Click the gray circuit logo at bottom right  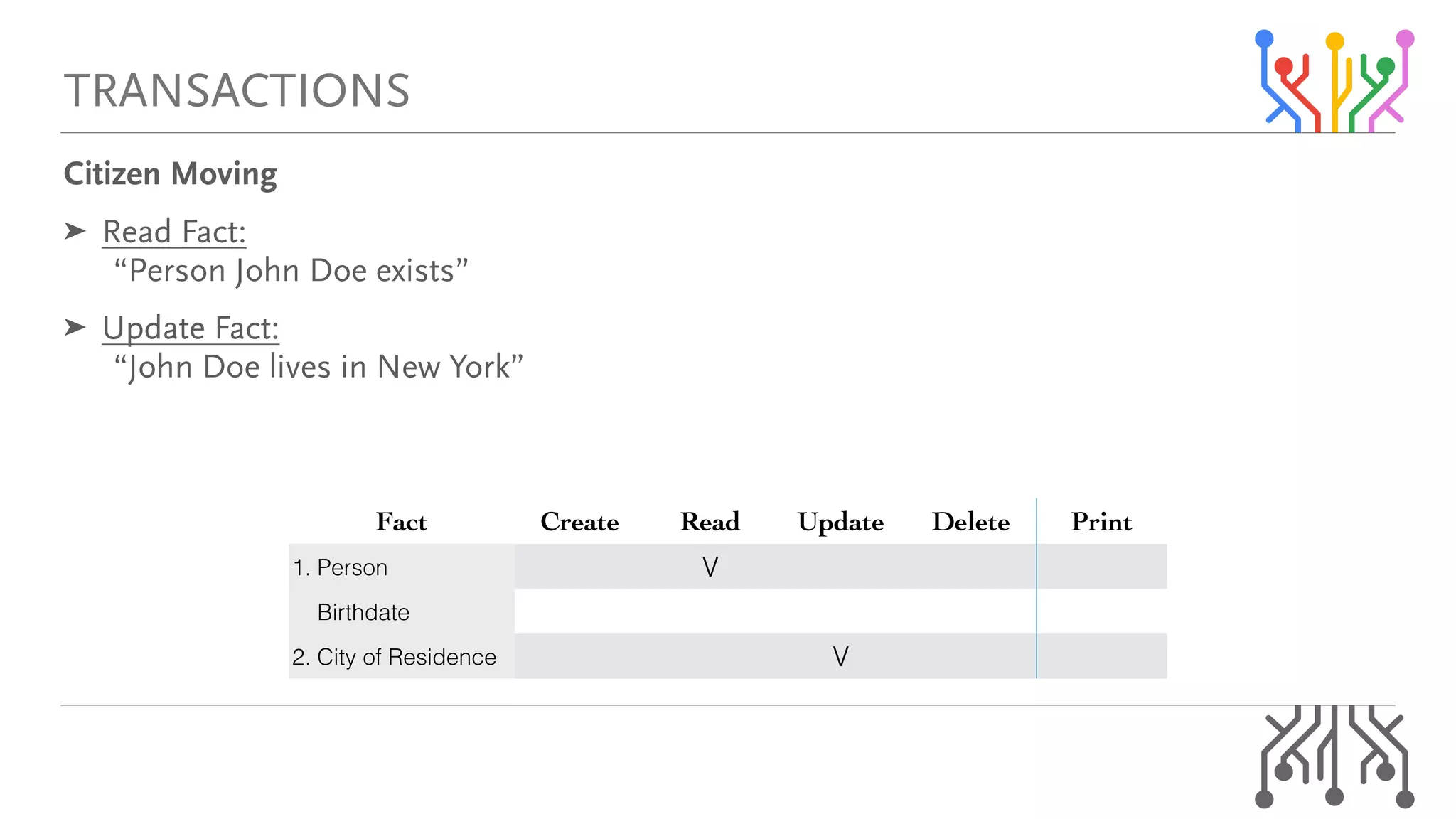coord(1334,756)
